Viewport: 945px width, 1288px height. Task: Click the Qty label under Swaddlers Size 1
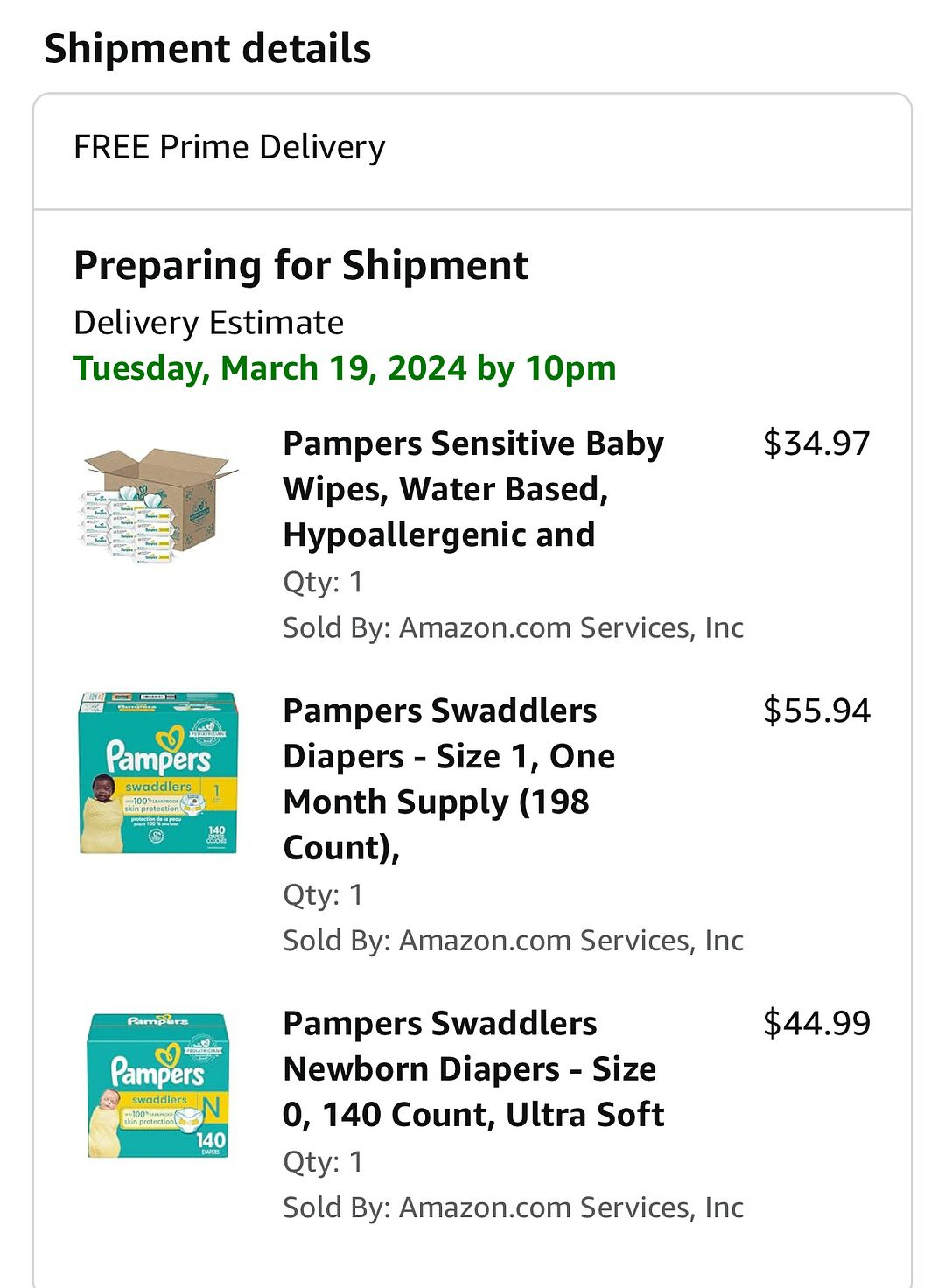322,894
